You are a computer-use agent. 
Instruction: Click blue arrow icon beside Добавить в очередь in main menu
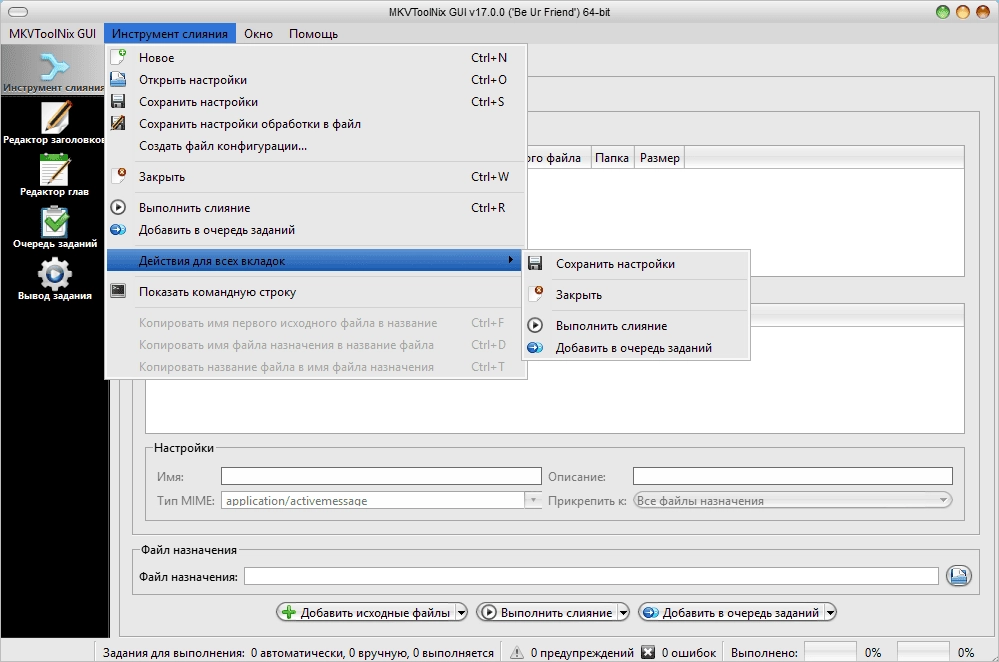pyautogui.click(x=119, y=229)
